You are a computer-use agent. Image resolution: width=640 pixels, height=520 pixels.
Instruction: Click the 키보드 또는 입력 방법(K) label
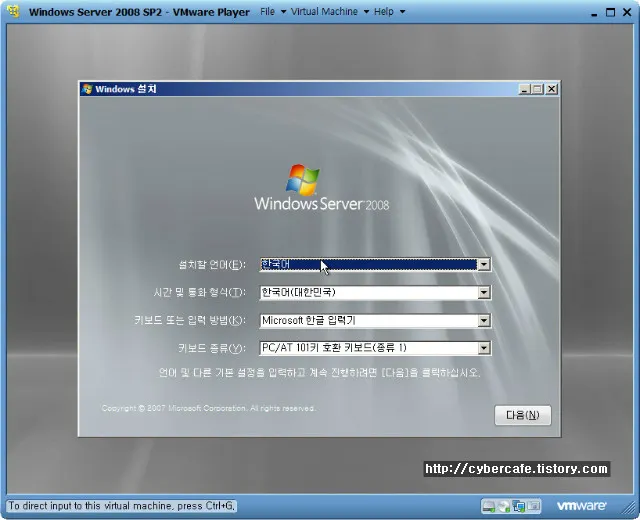pos(190,320)
